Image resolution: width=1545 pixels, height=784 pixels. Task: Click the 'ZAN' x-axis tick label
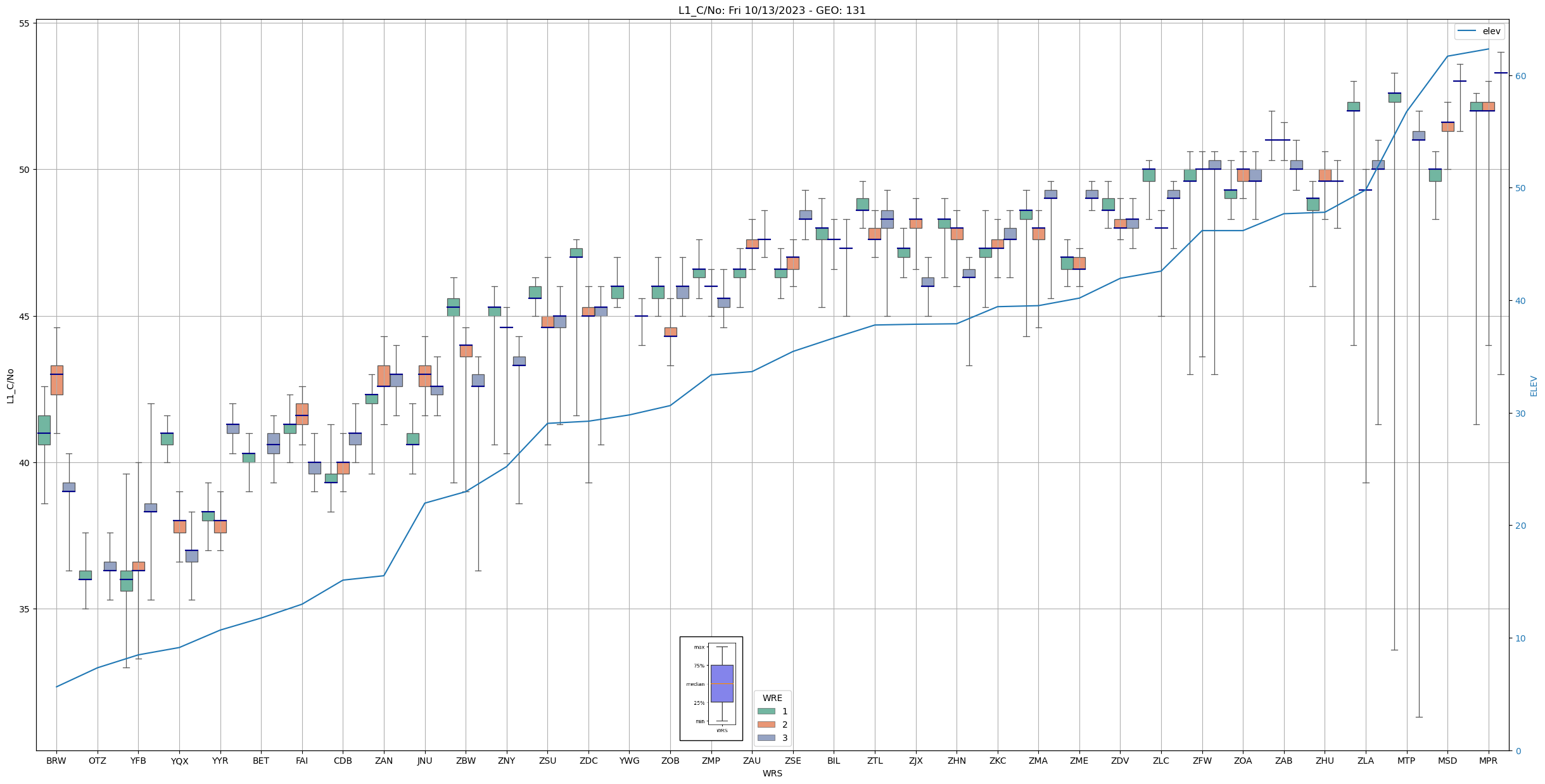click(x=384, y=761)
